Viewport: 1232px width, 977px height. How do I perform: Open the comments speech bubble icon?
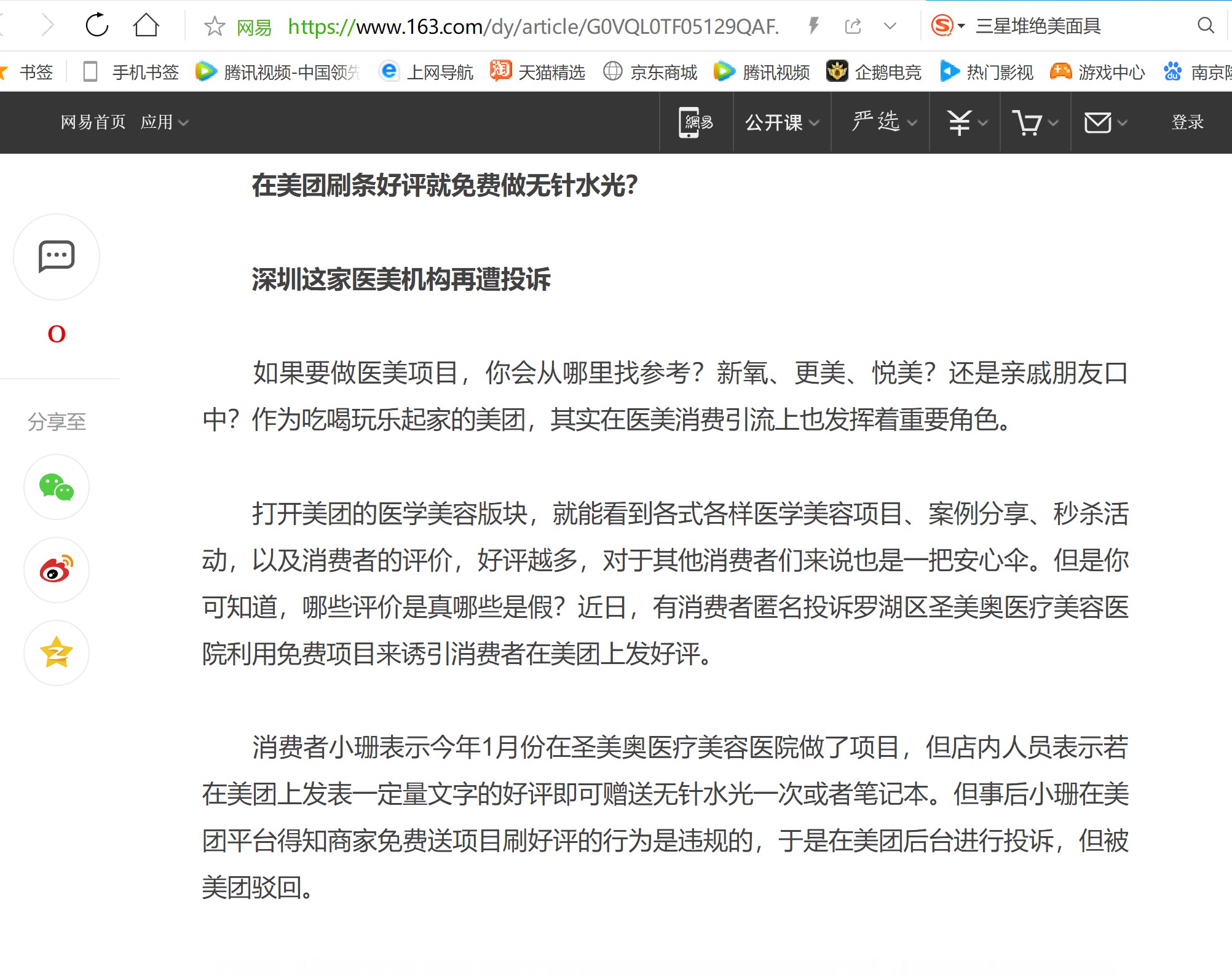click(57, 257)
